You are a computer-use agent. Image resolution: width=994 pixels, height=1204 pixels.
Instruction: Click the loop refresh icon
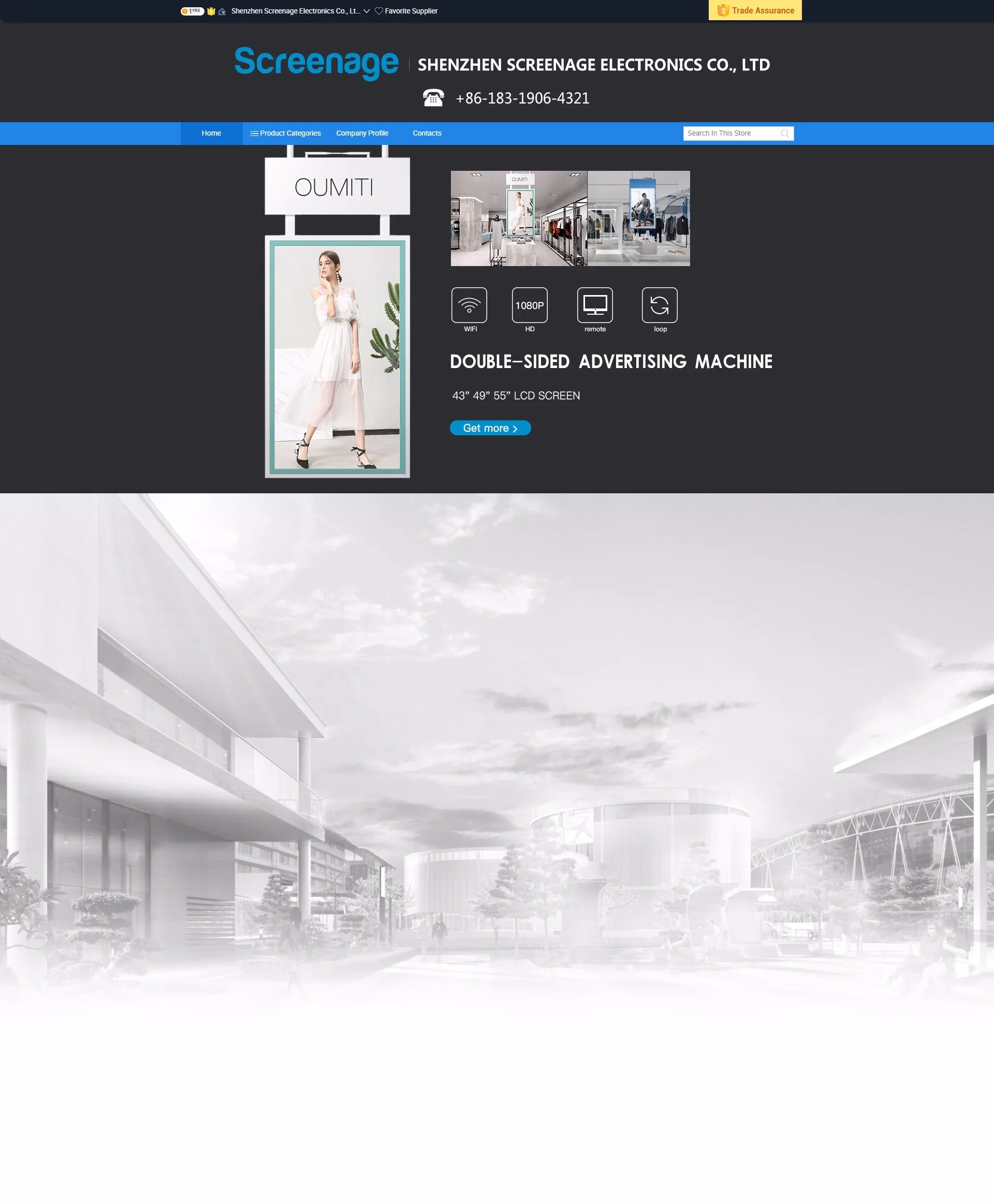tap(659, 305)
